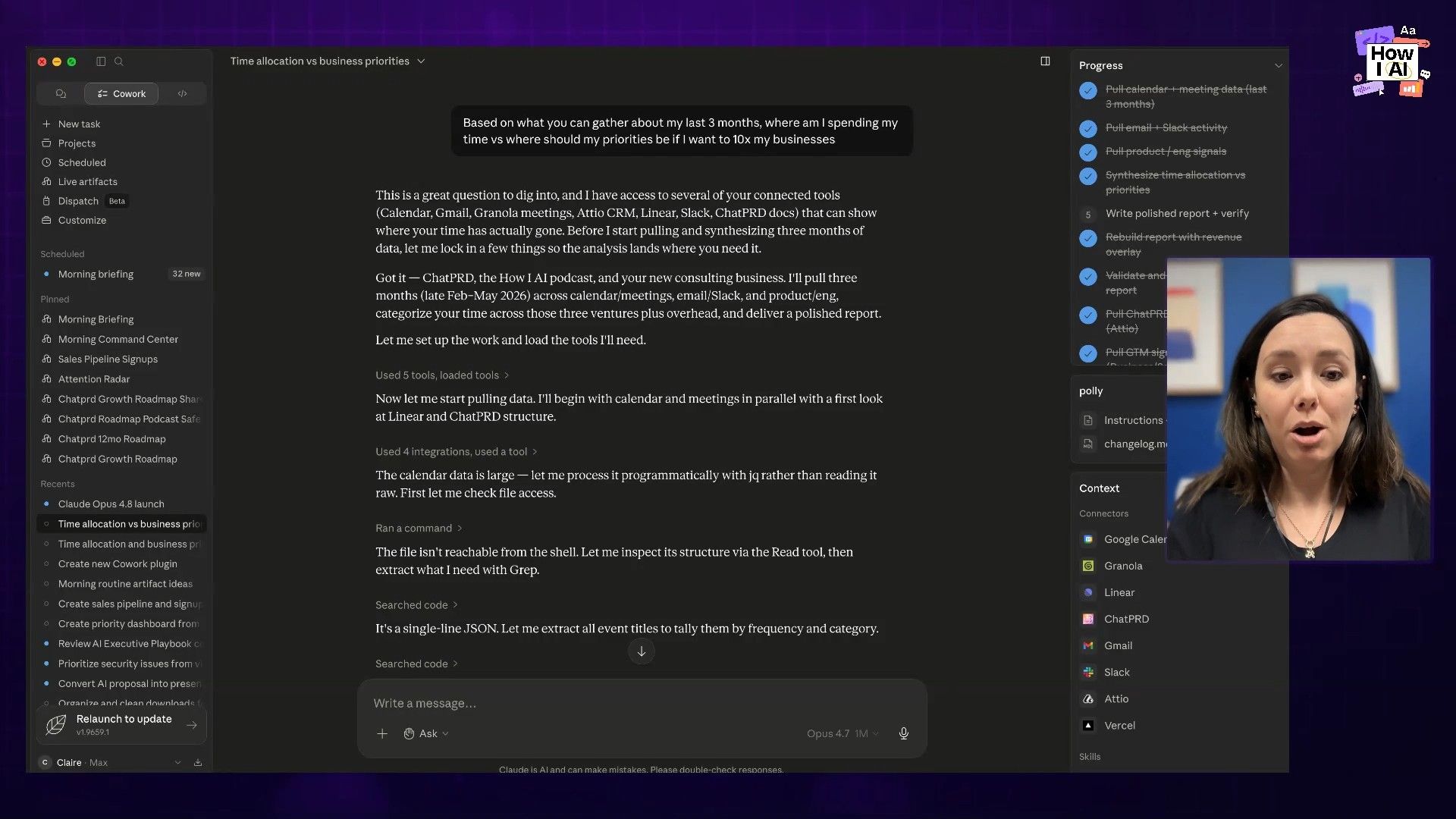
Task: Switch to the chat bubble tab
Action: pyautogui.click(x=61, y=94)
